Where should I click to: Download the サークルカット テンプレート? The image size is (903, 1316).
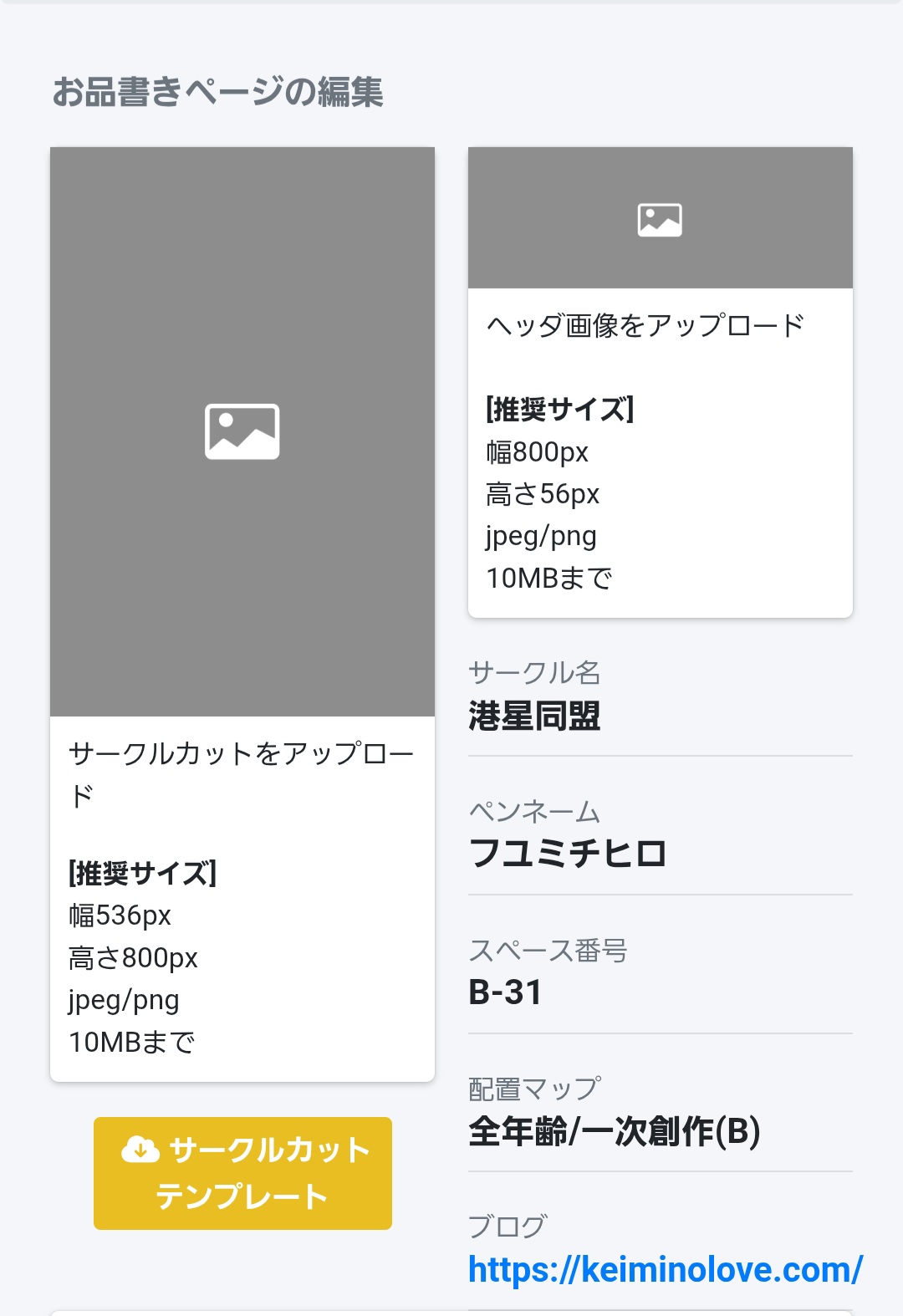pyautogui.click(x=242, y=1173)
